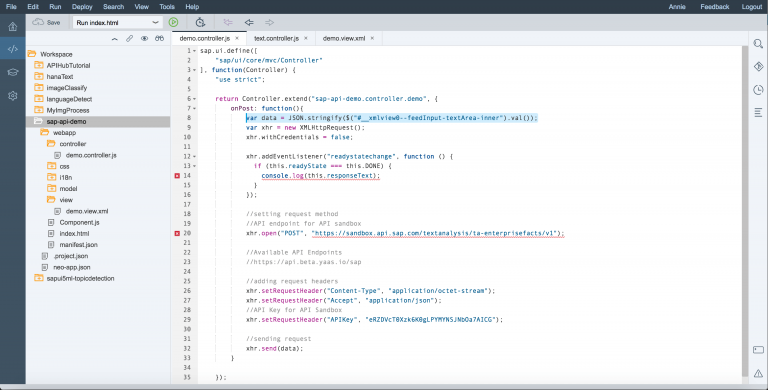Click the editor vertical scrollbar
Viewport: 768px width, 390px height.
tap(745, 211)
